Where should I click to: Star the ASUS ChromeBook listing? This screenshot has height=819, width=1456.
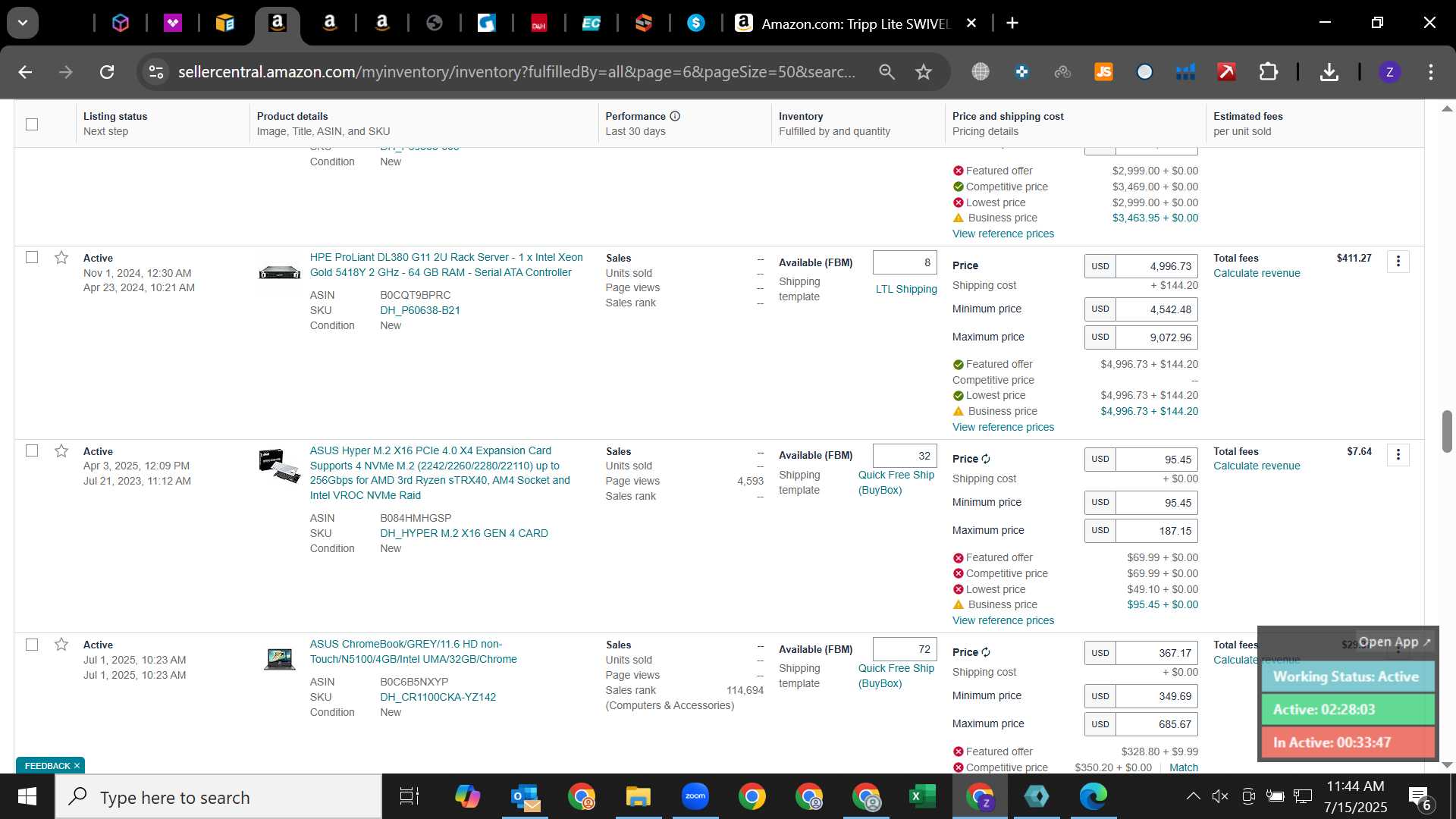[x=61, y=645]
